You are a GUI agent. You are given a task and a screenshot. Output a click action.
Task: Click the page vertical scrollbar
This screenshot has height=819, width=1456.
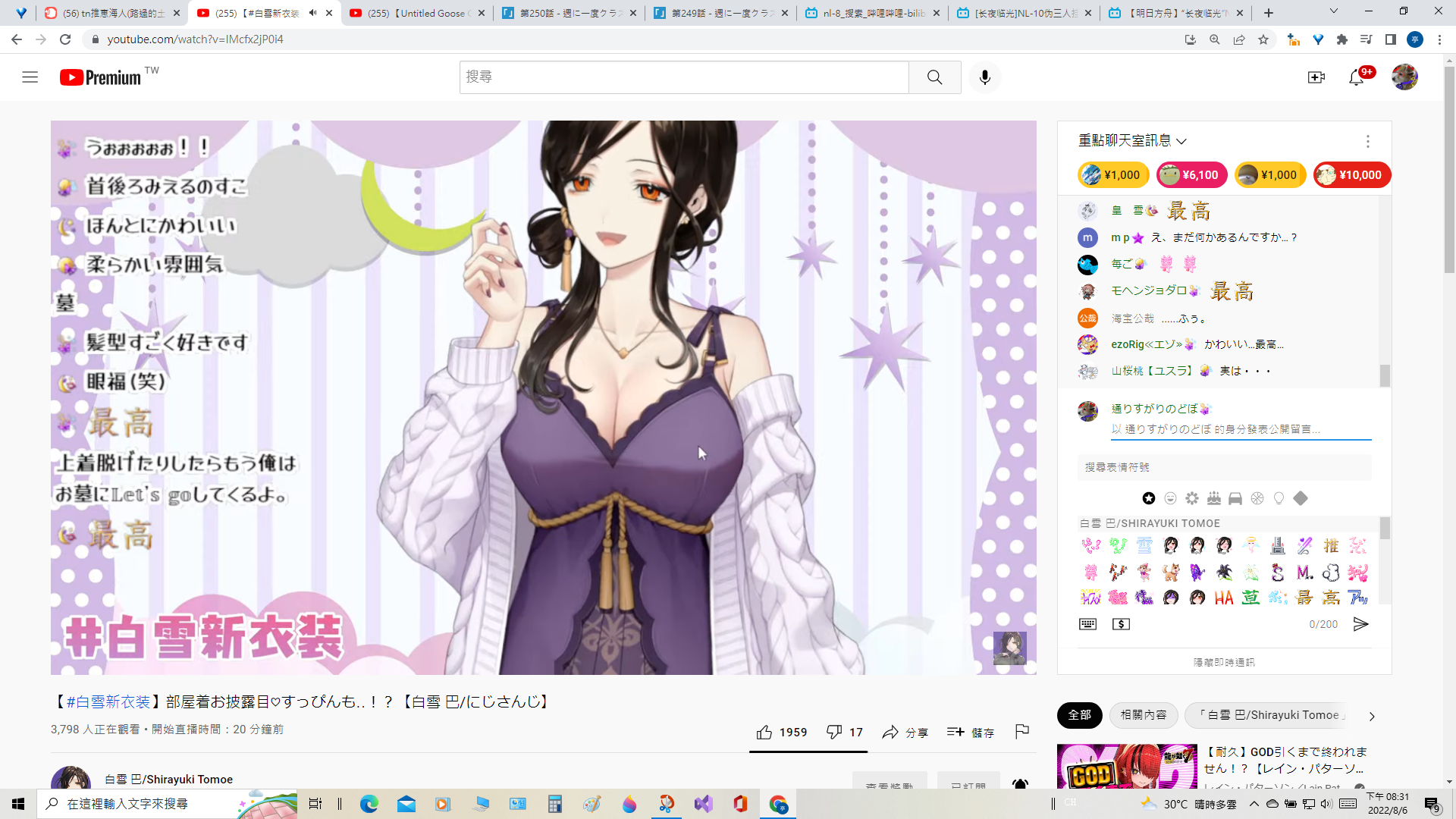[1449, 170]
